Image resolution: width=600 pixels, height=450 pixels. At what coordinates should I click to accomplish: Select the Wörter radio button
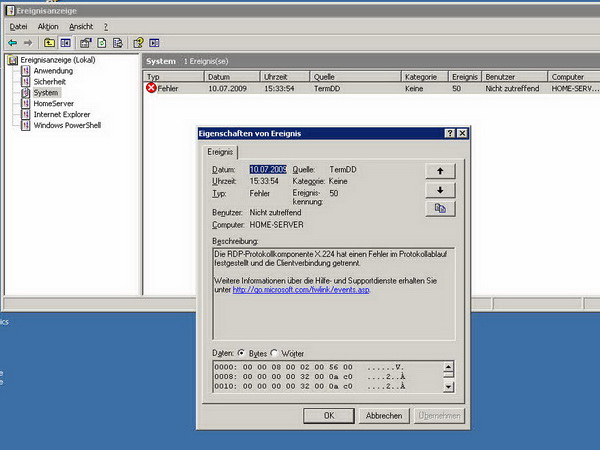pyautogui.click(x=274, y=353)
